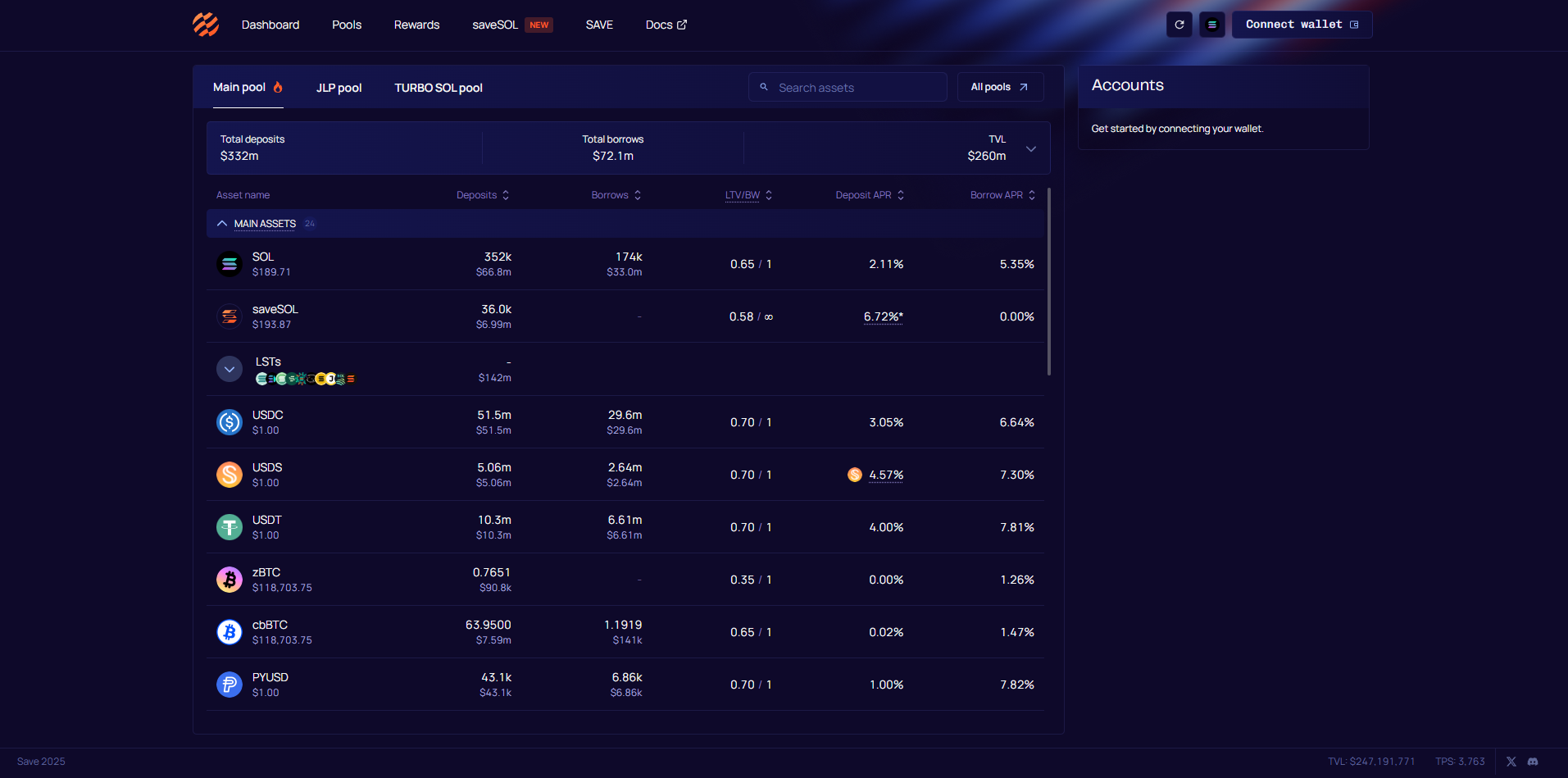Click the NEW badge next to saveSOL

(539, 25)
